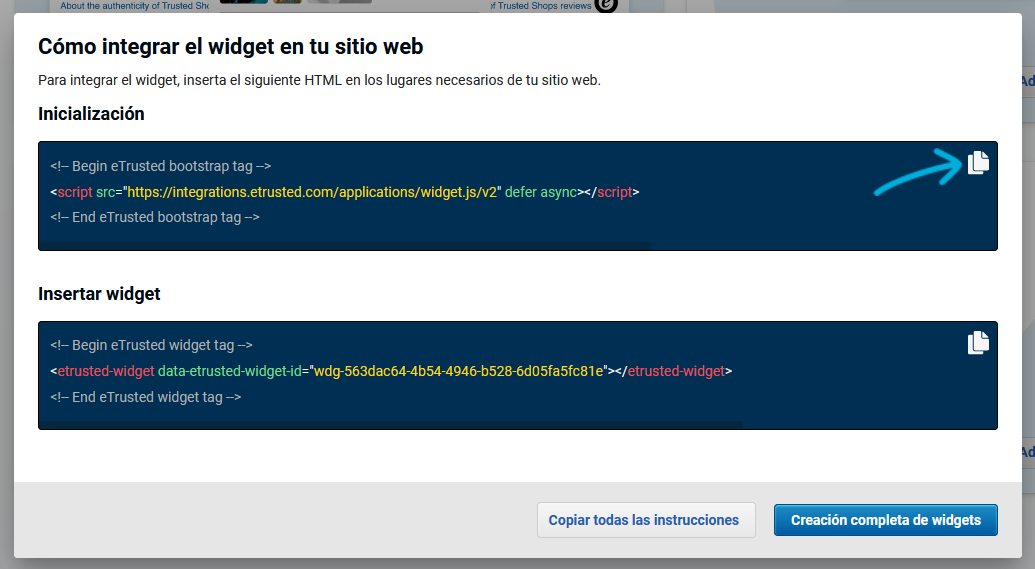1035x569 pixels.
Task: Click the 'Begin eTrusted widget tag' comment
Action: tap(151, 345)
